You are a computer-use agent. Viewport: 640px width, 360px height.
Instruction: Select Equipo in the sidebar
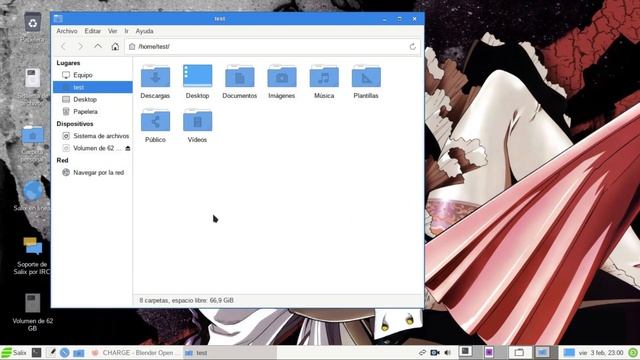click(x=93, y=75)
